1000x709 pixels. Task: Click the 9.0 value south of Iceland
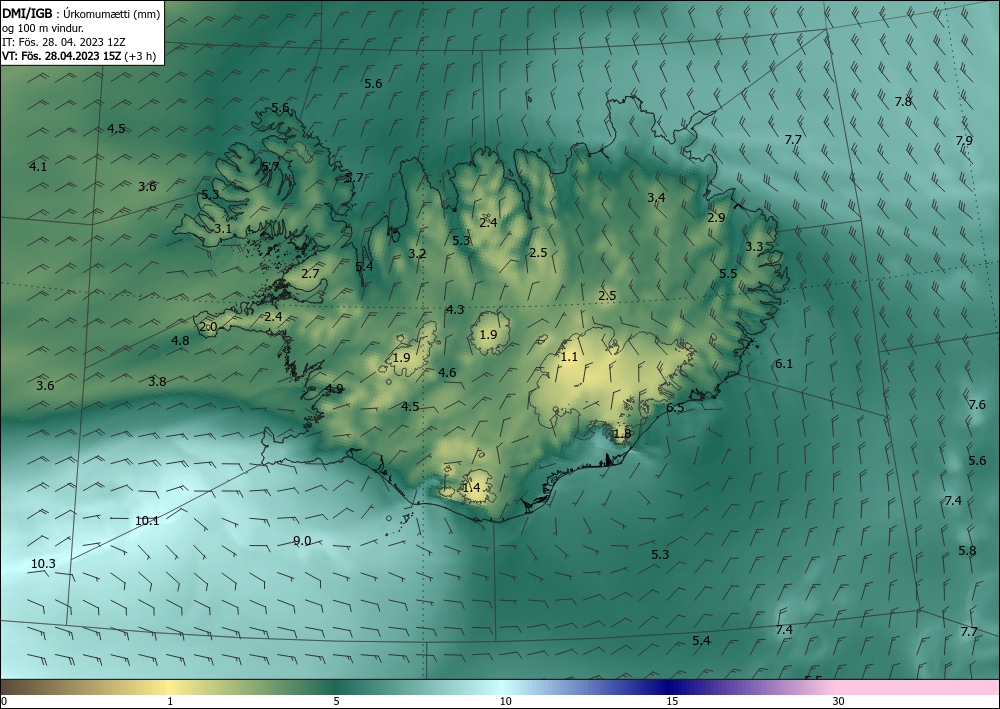302,541
